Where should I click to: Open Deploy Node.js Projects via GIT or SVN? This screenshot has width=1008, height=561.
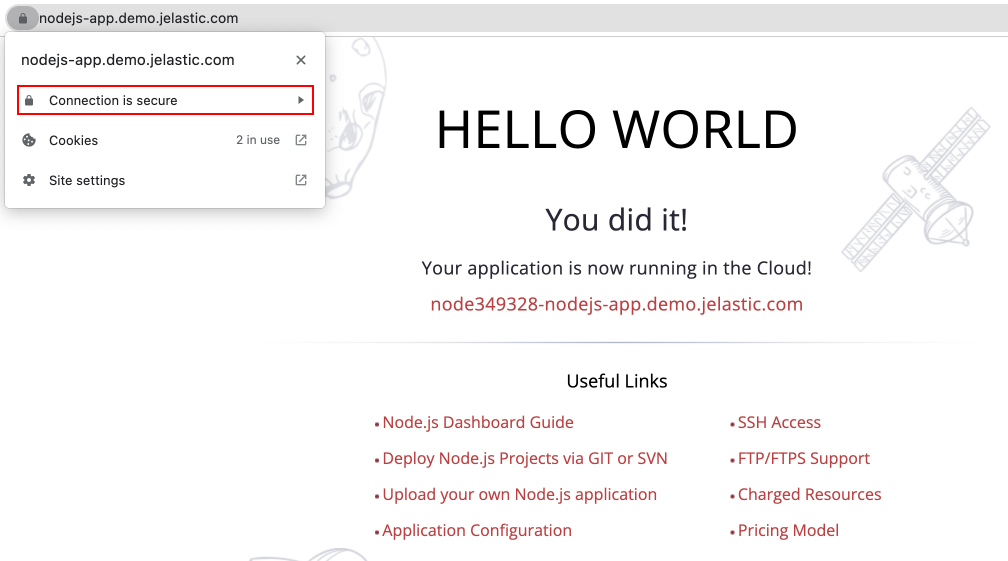[x=525, y=458]
